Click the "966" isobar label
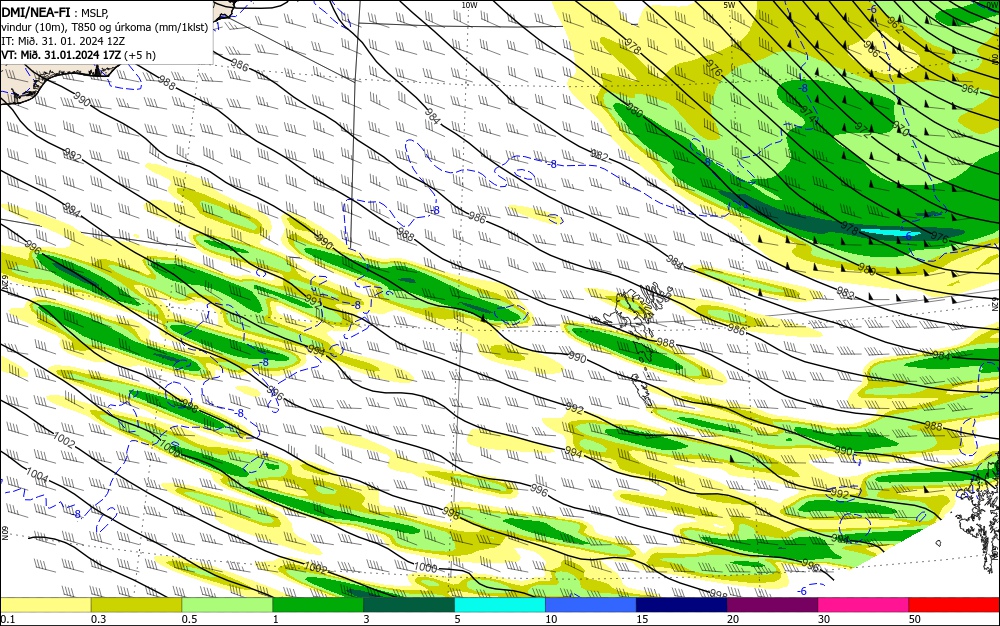Screen dimensions: 1000x626 click(871, 49)
